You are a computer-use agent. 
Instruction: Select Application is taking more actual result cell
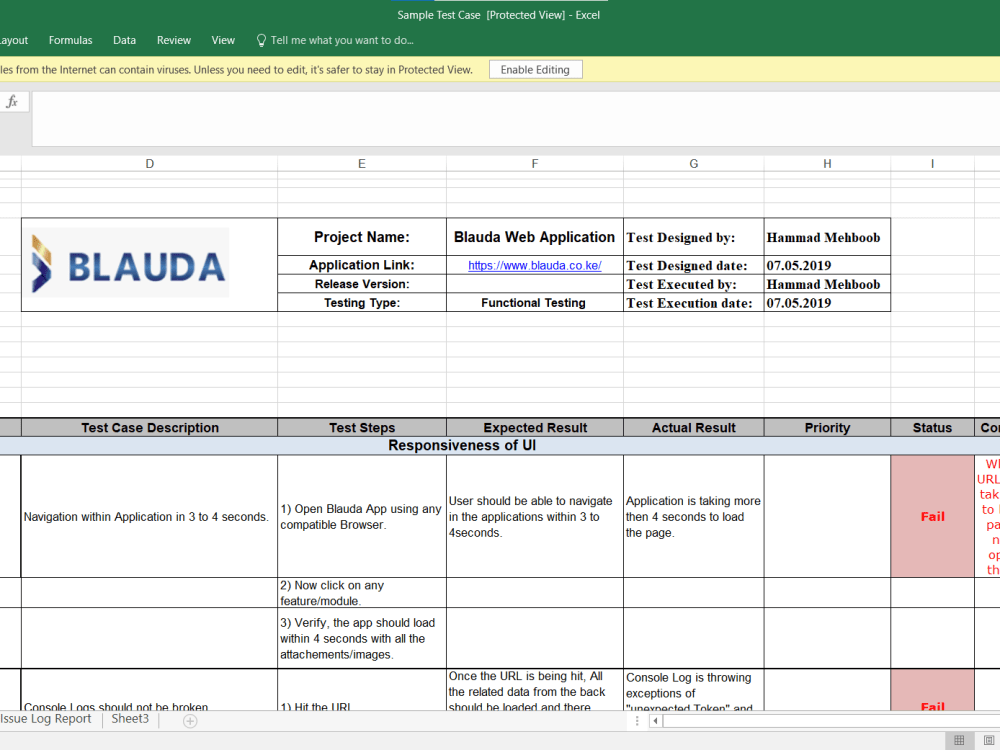point(693,517)
